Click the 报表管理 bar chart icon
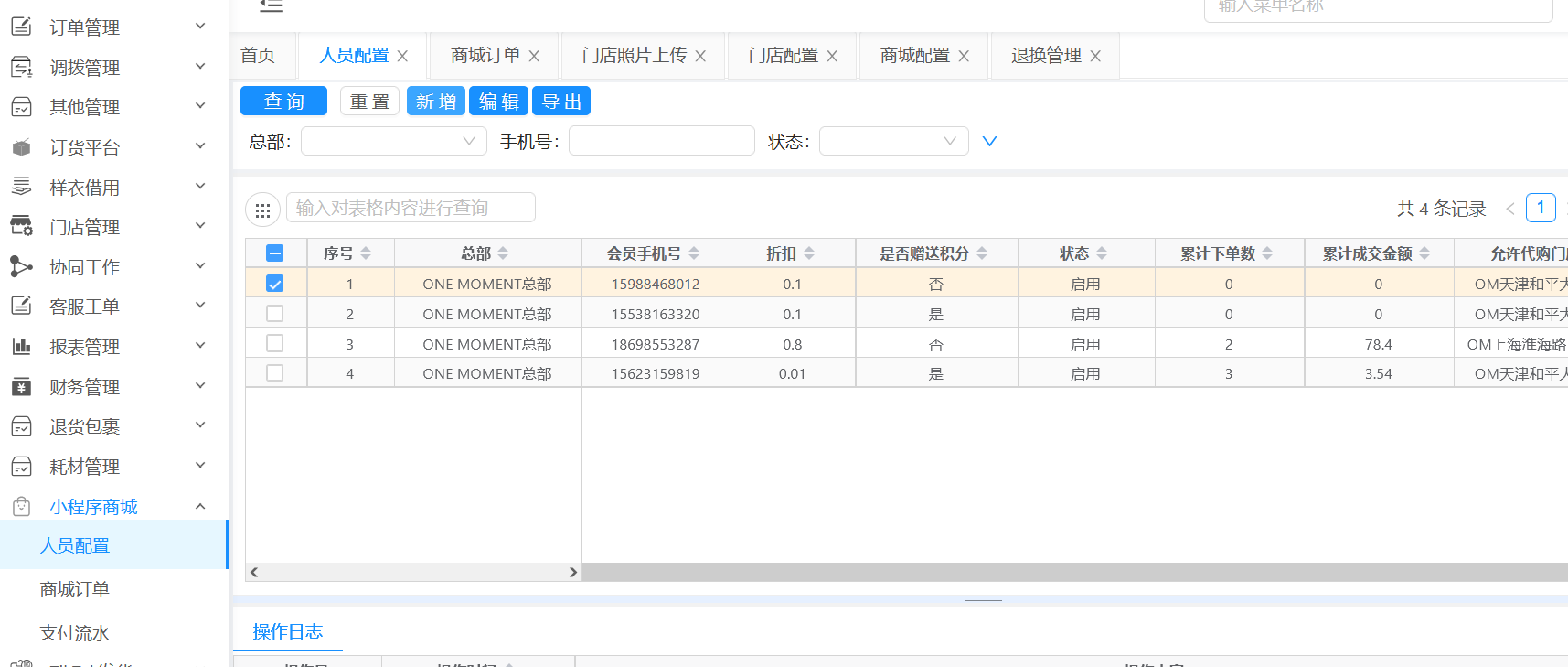This screenshot has height=667, width=1568. point(21,347)
